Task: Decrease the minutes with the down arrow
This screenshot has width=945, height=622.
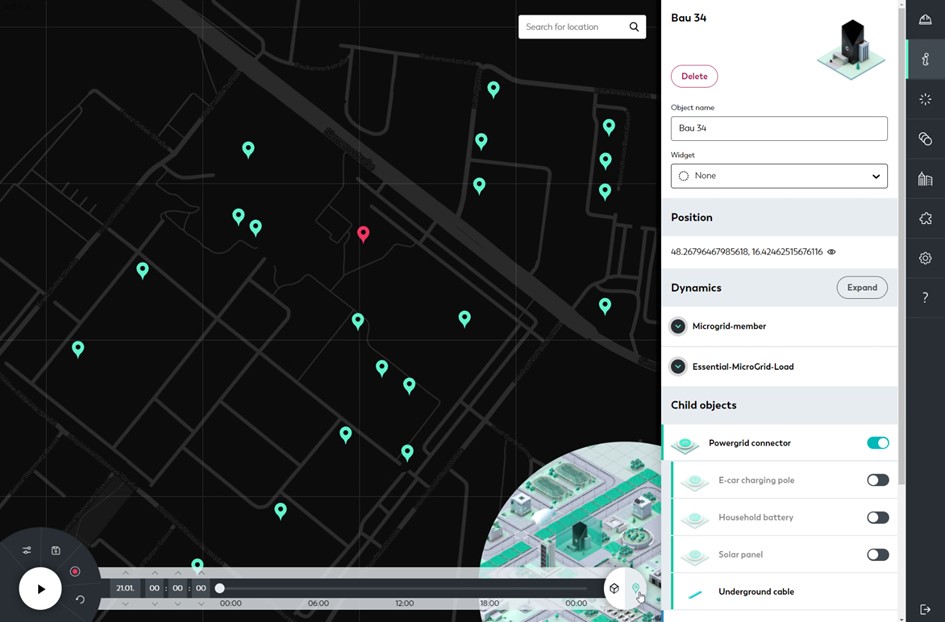Action: tap(178, 603)
